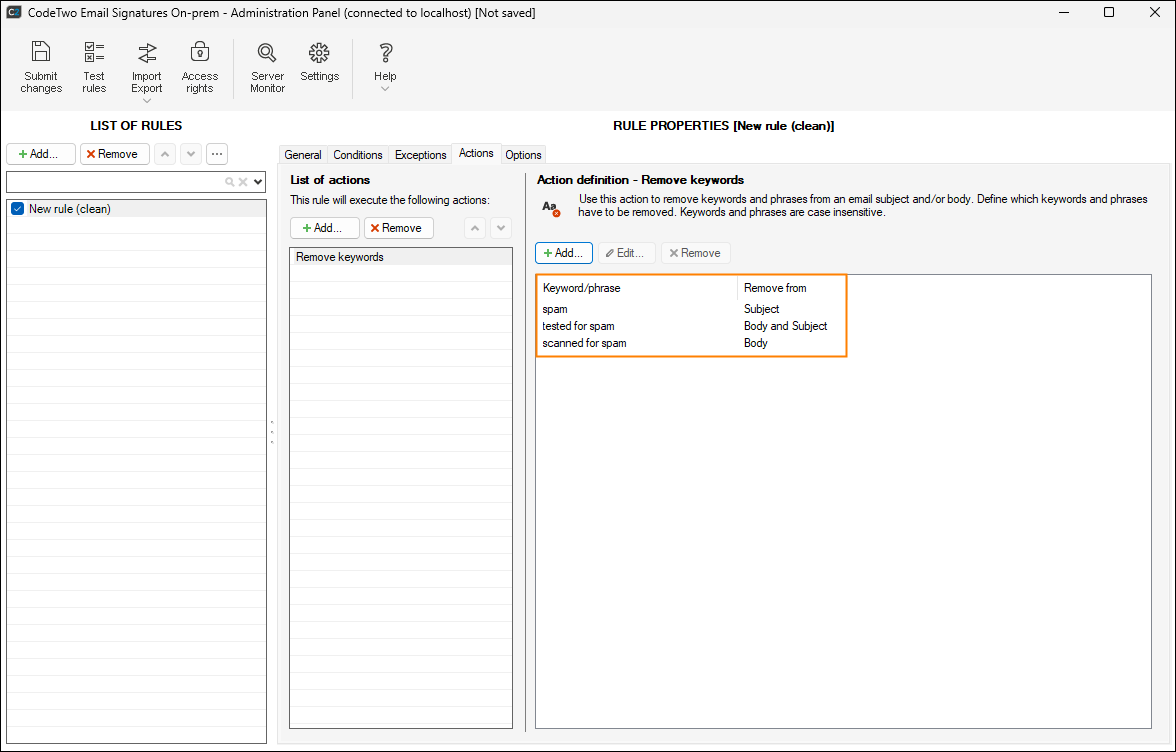Click Add above the keyword list
1176x752 pixels.
tap(564, 253)
